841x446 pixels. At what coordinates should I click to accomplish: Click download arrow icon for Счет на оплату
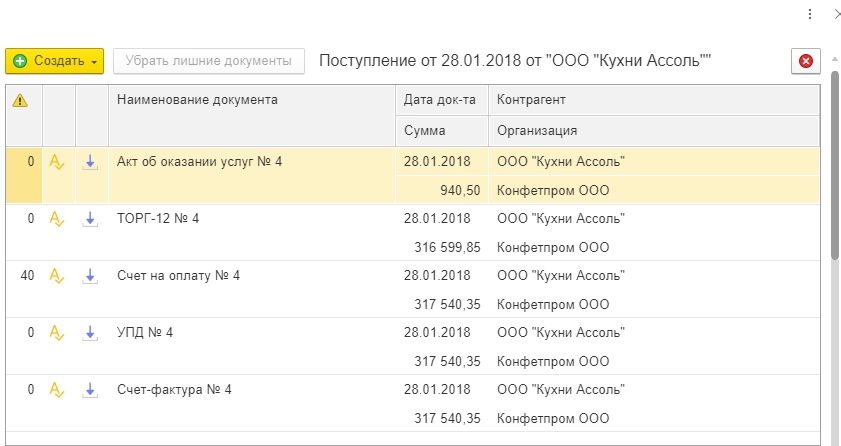click(x=90, y=276)
